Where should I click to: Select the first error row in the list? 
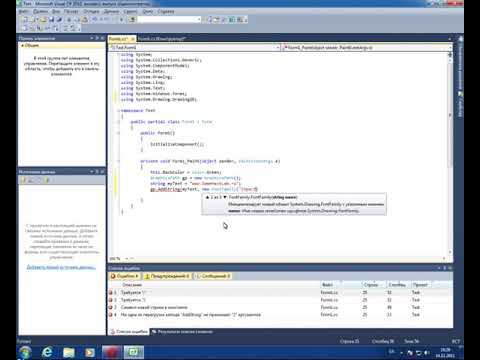[280, 292]
